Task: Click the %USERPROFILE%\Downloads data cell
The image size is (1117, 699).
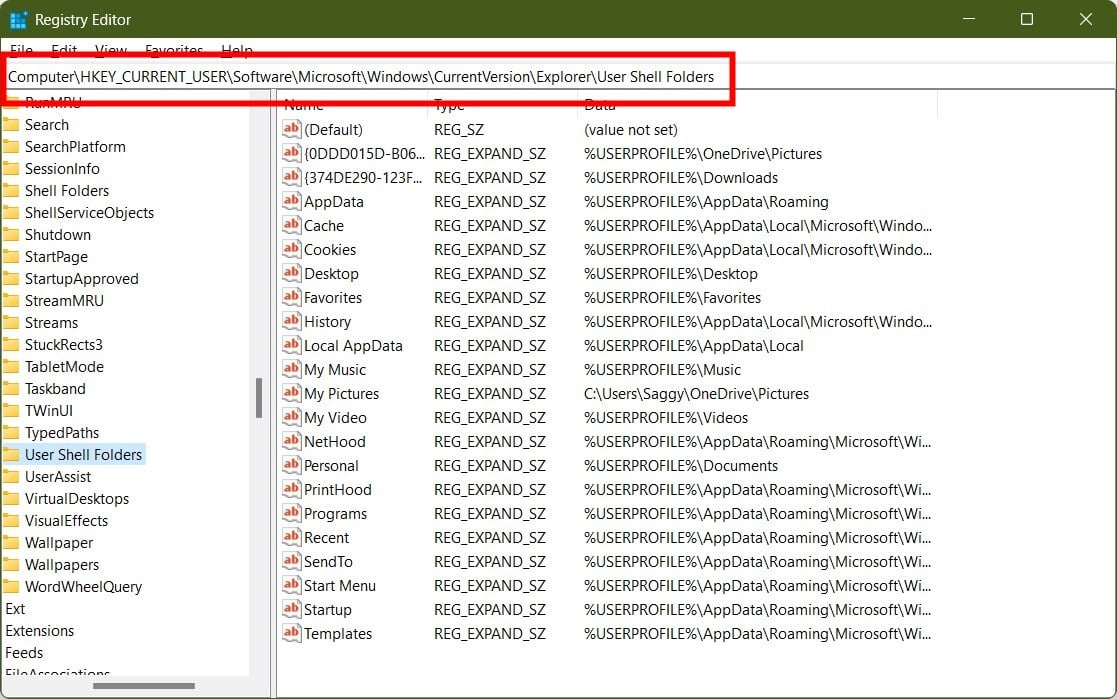Action: [680, 177]
